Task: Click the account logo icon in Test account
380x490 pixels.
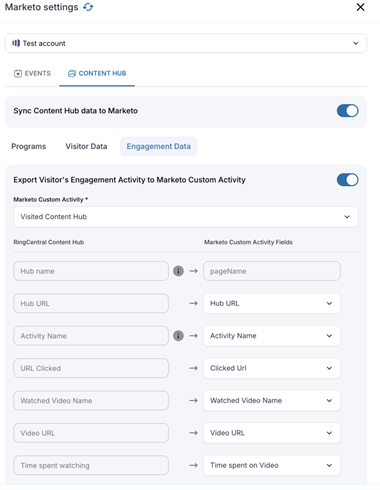Action: click(x=16, y=43)
